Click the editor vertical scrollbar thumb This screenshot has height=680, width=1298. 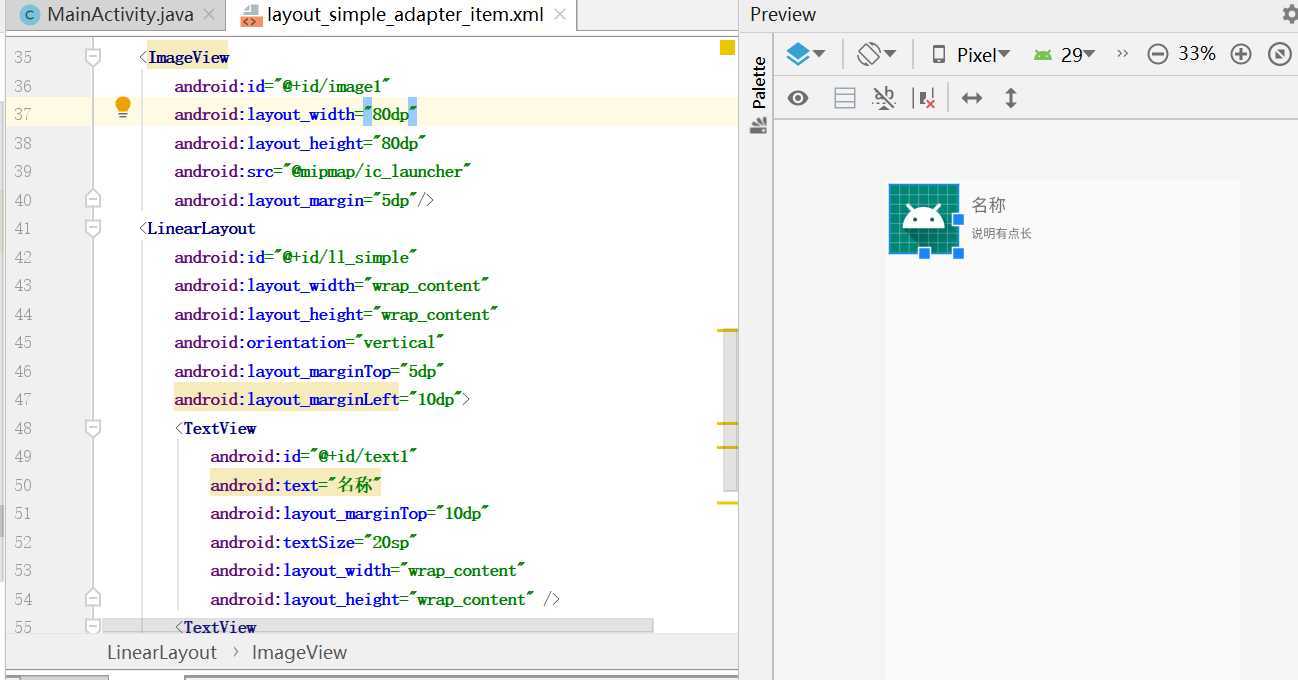730,410
